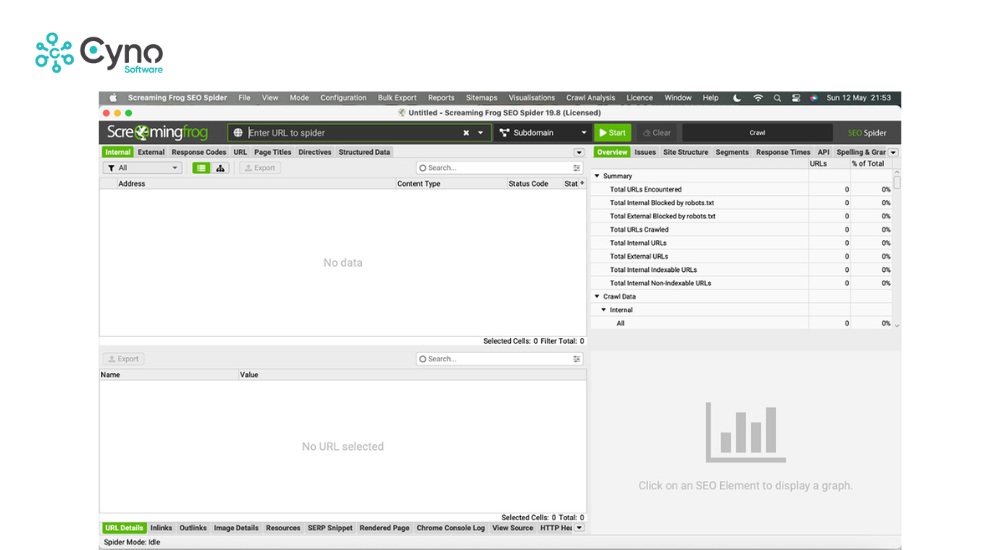Image resolution: width=1000 pixels, height=550 pixels.
Task: Open macOS Spotlight search icon
Action: (x=777, y=98)
